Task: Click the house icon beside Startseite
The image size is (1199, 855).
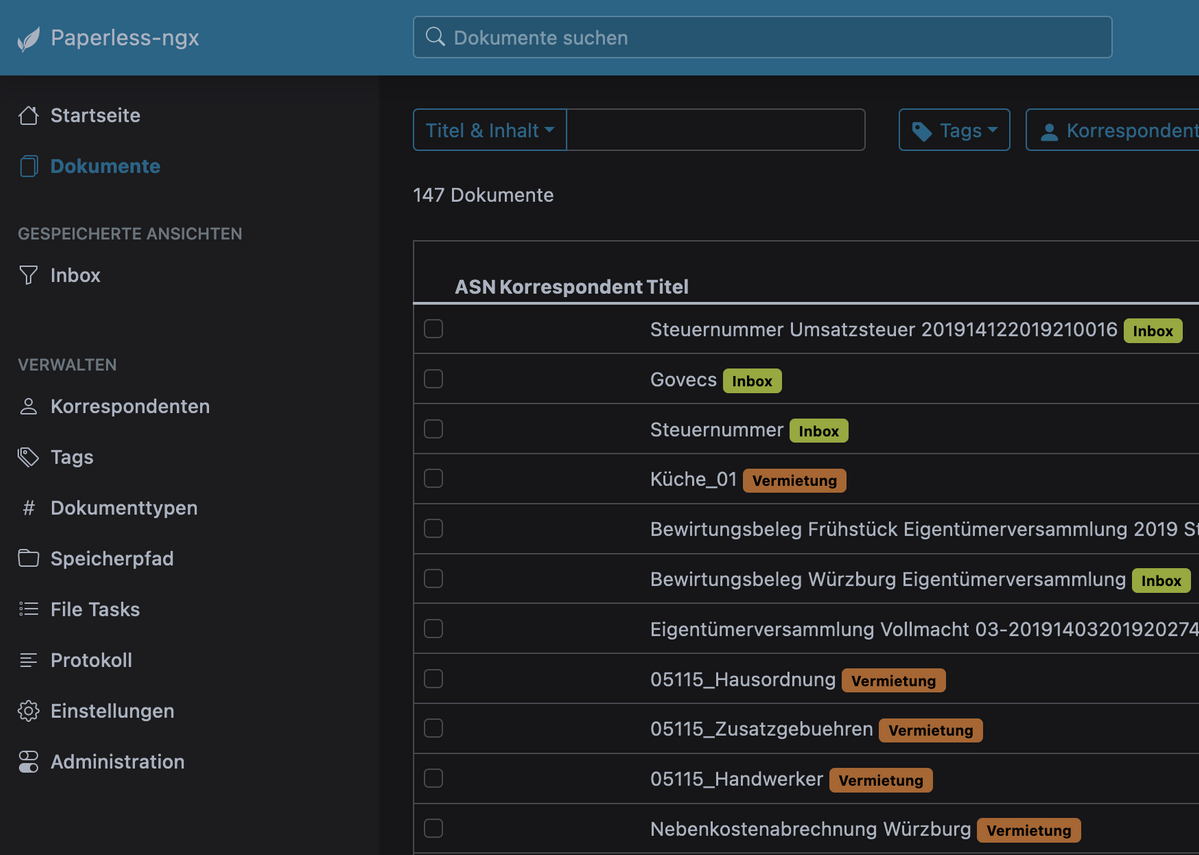Action: coord(29,115)
